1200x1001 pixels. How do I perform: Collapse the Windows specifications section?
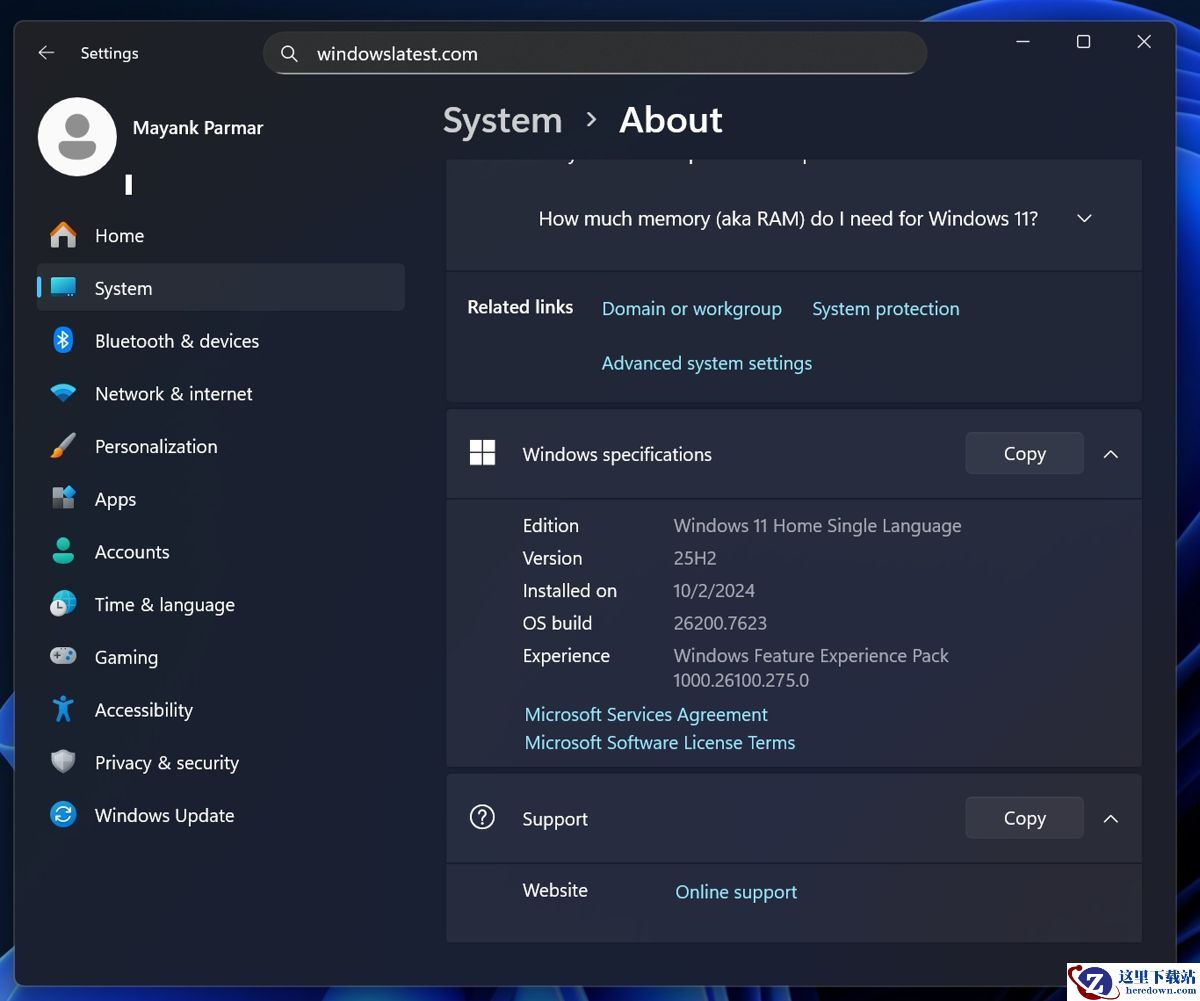(1110, 454)
